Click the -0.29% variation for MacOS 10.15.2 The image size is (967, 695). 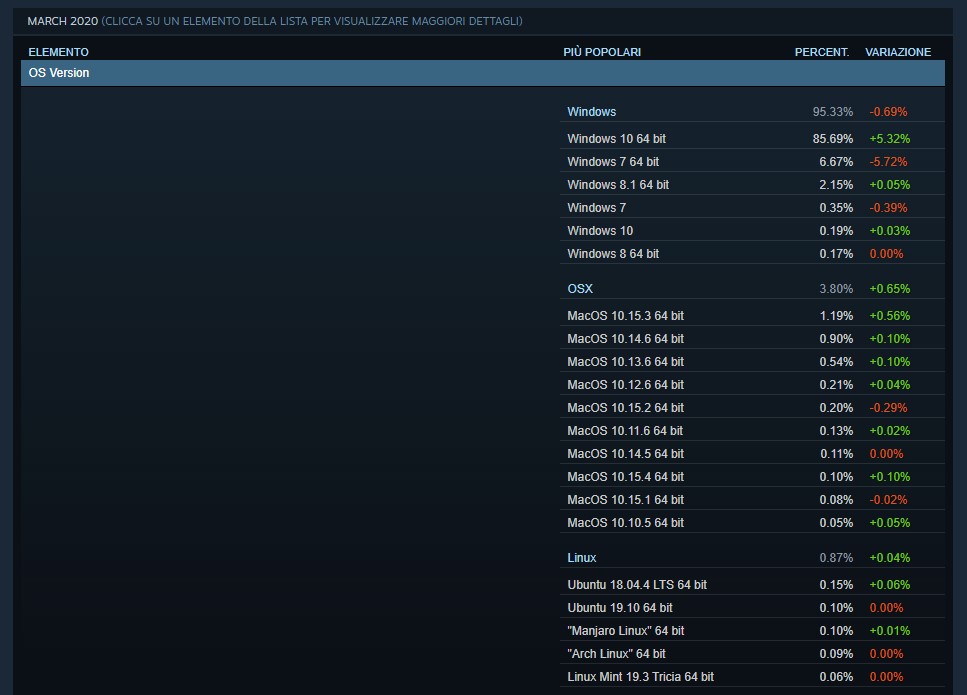click(888, 408)
